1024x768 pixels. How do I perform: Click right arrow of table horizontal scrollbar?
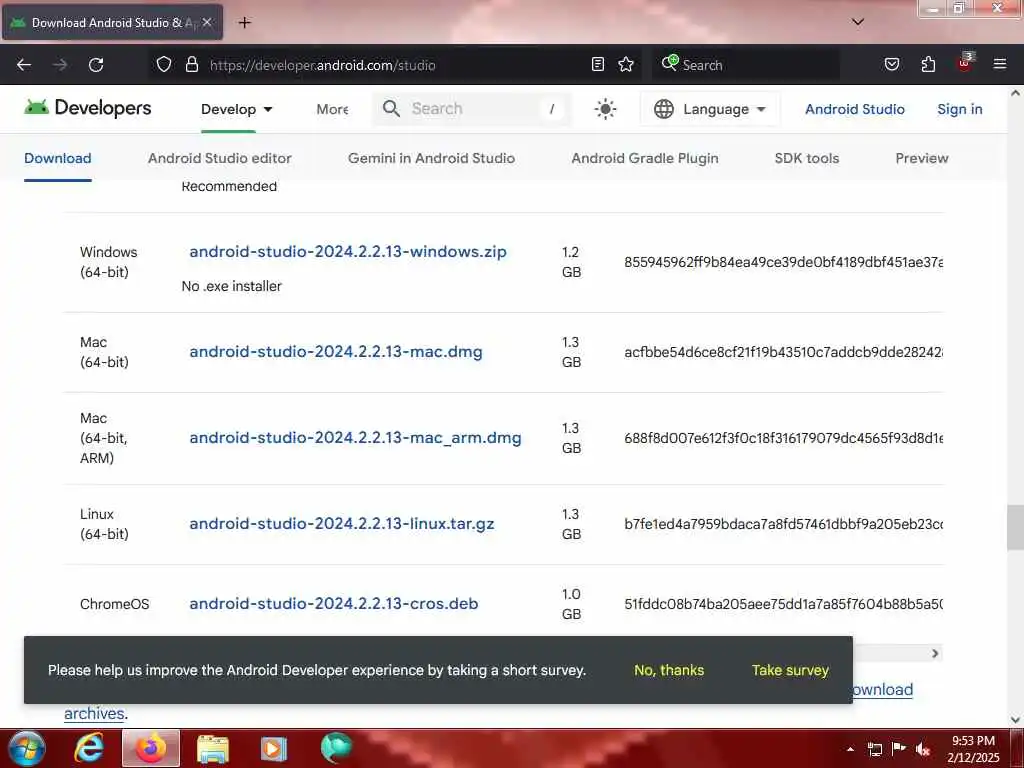935,653
